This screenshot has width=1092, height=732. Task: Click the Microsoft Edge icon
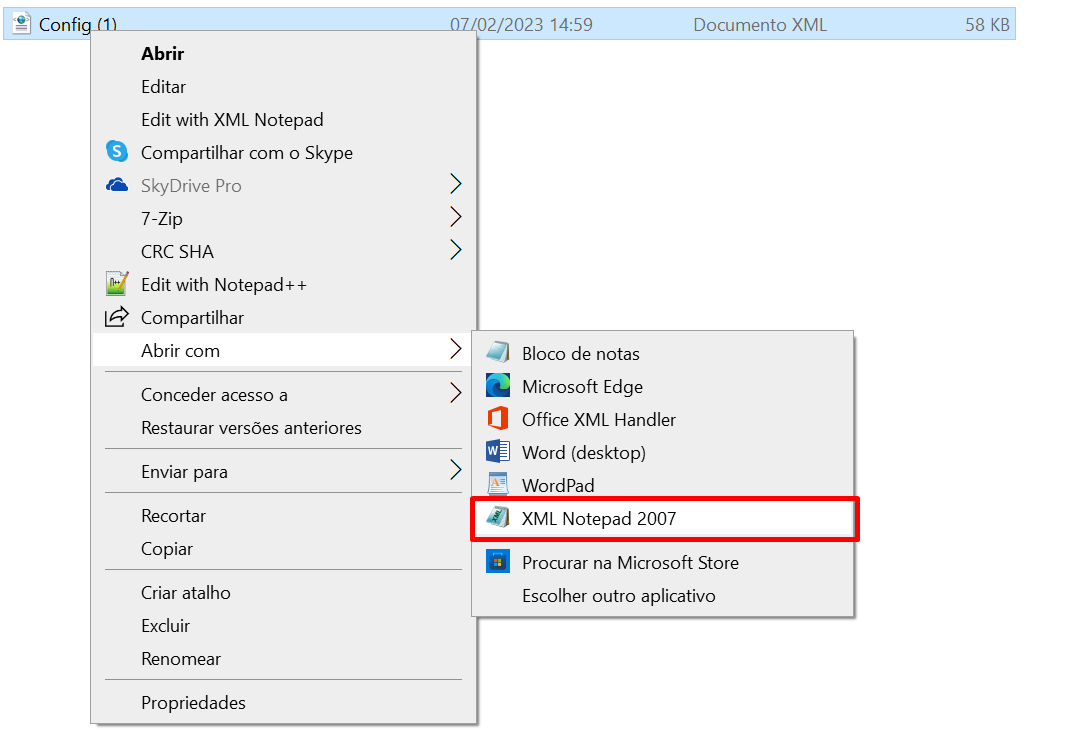tap(497, 386)
